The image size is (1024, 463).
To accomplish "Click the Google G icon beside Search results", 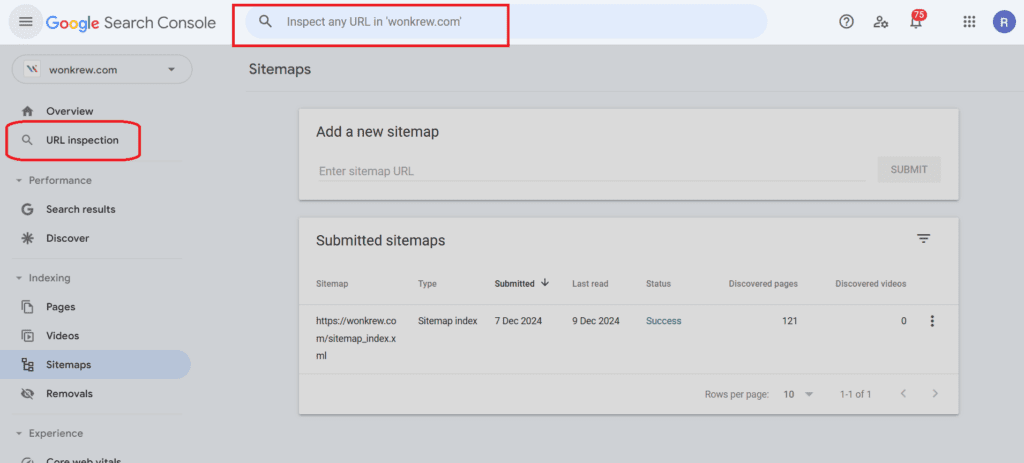I will [x=27, y=209].
